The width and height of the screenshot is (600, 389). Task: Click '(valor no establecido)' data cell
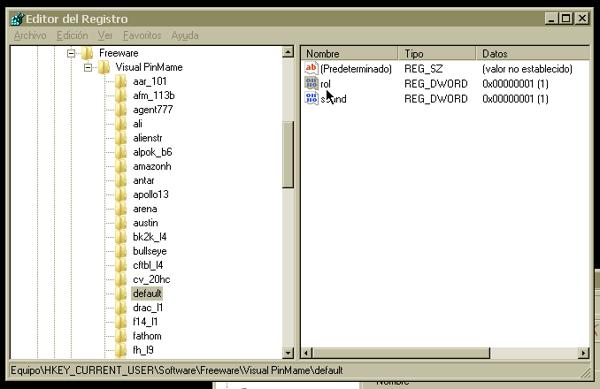527,69
